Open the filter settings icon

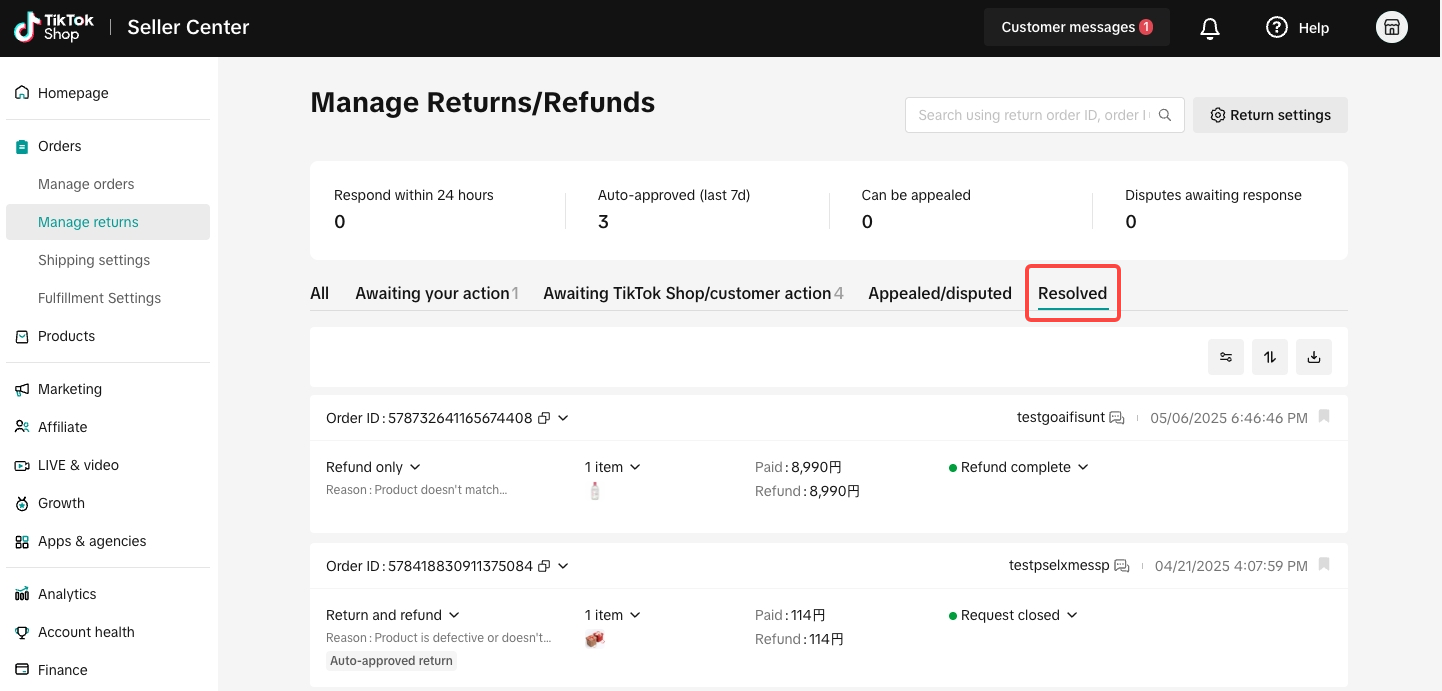pos(1226,357)
